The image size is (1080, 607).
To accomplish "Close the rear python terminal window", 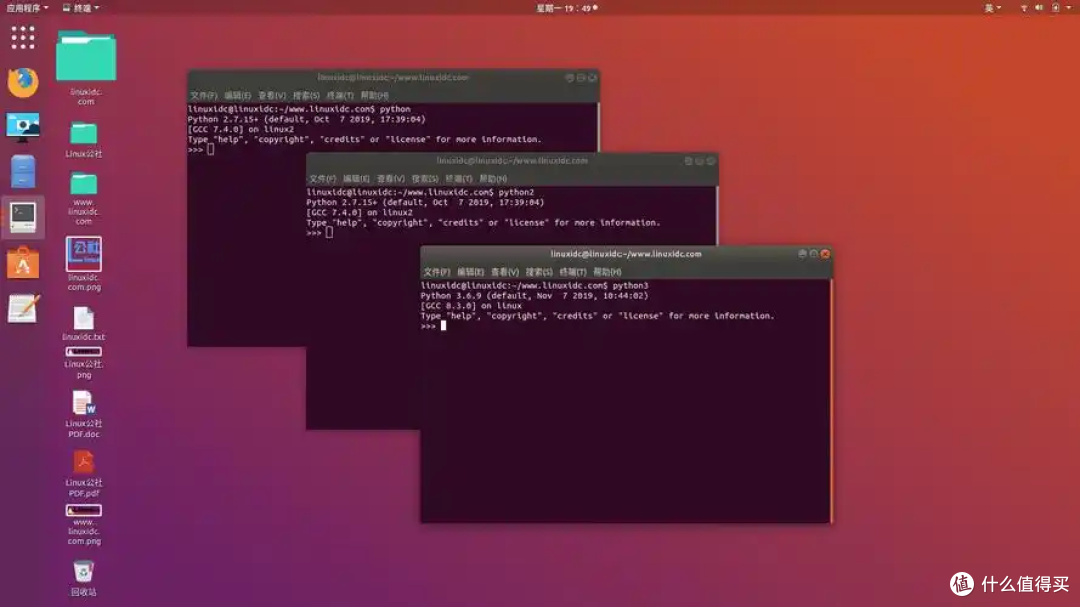I will coord(592,78).
